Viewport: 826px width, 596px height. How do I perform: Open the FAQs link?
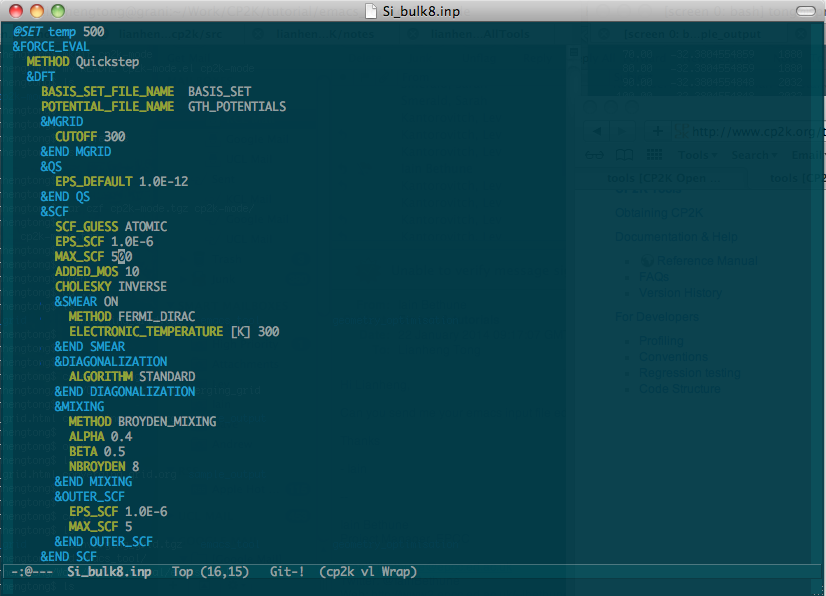pos(654,277)
